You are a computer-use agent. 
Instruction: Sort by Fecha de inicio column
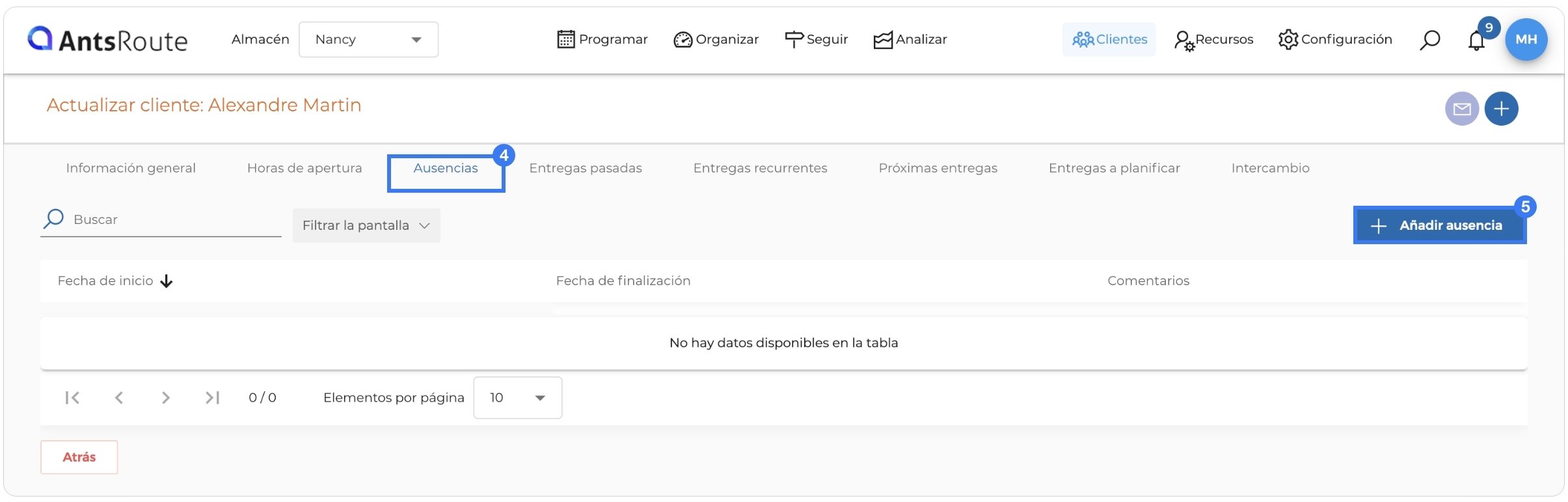click(x=105, y=281)
